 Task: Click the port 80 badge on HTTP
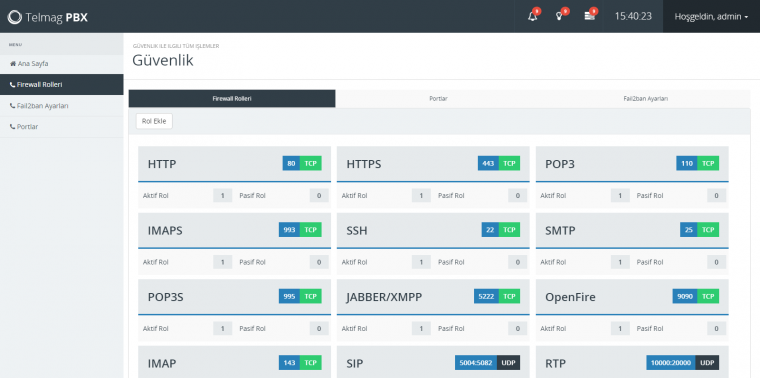click(x=291, y=163)
